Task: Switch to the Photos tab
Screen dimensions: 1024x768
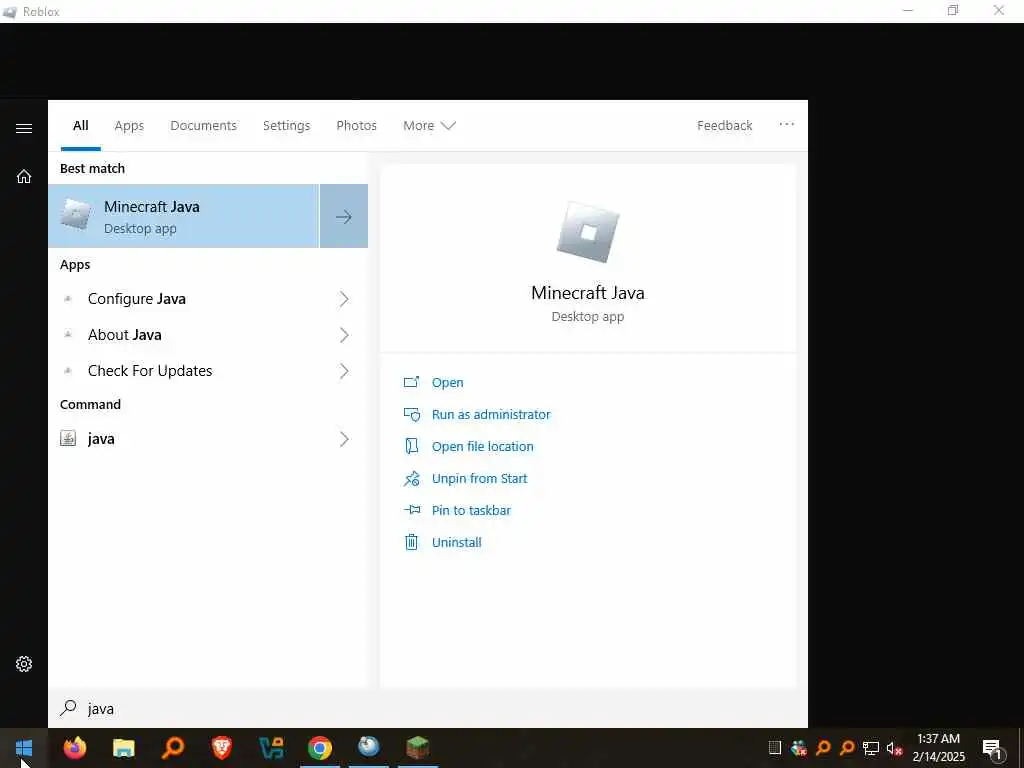Action: pos(357,125)
